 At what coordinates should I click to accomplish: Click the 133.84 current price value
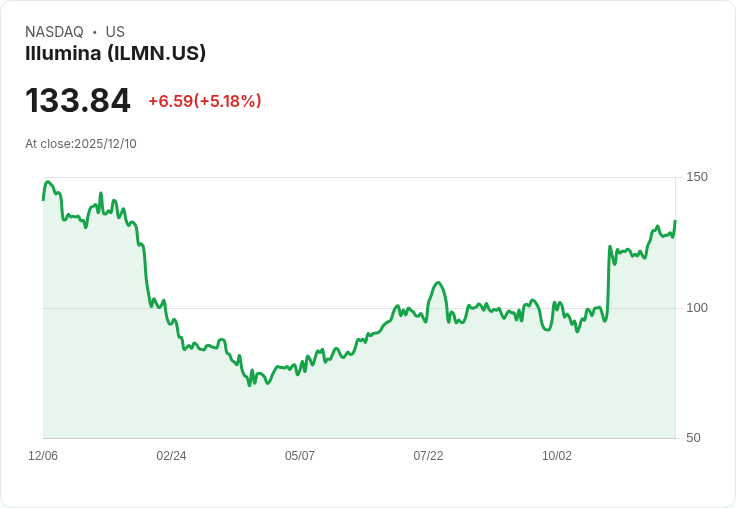click(77, 100)
